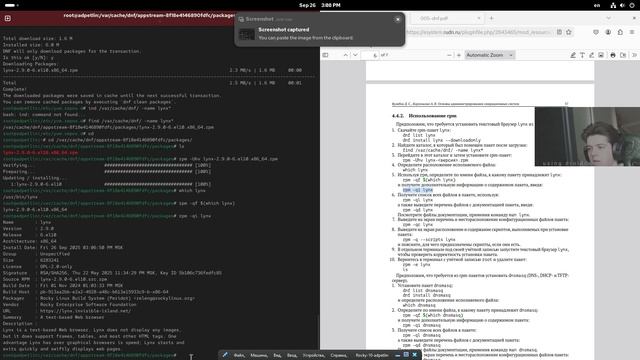Click the section heading 4.4.2 in the PDF

(424, 116)
